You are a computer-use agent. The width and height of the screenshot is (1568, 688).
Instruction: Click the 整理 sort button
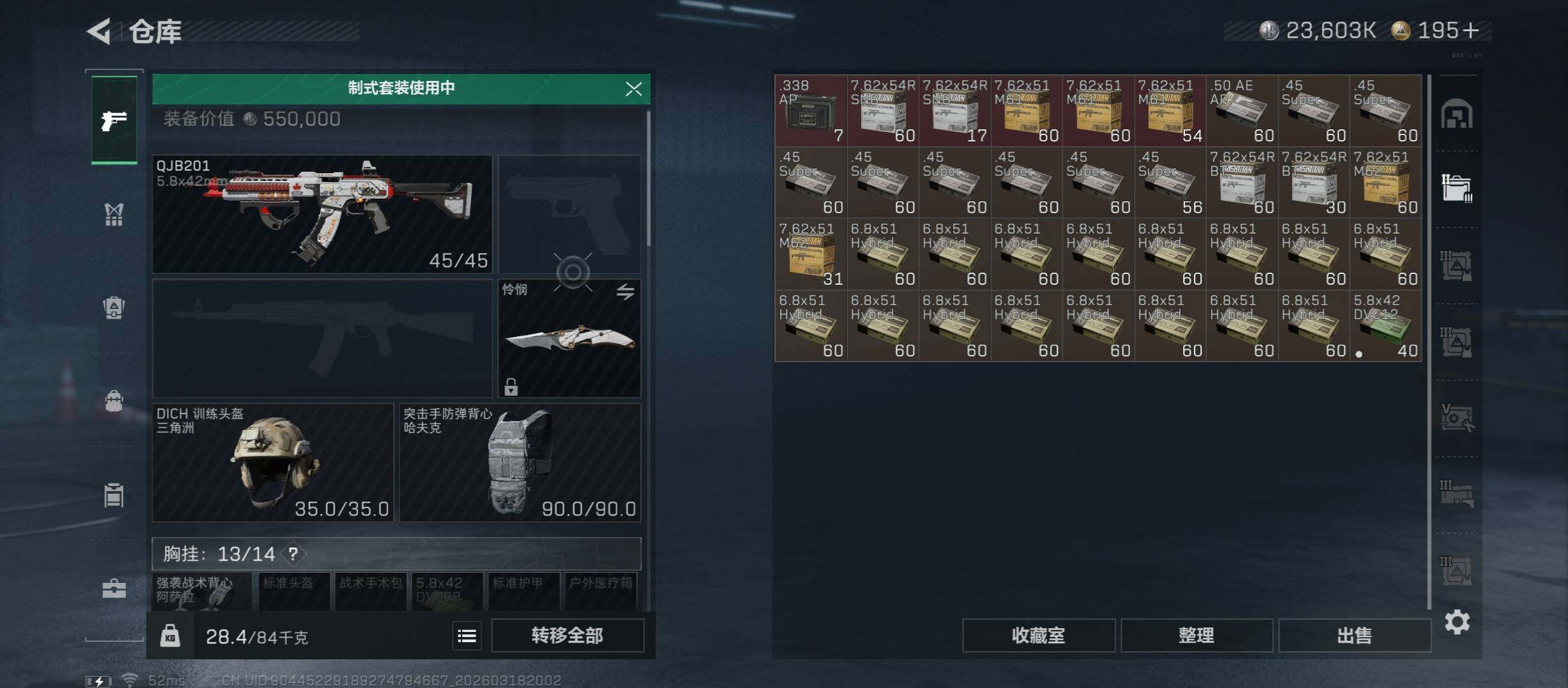tap(1196, 635)
